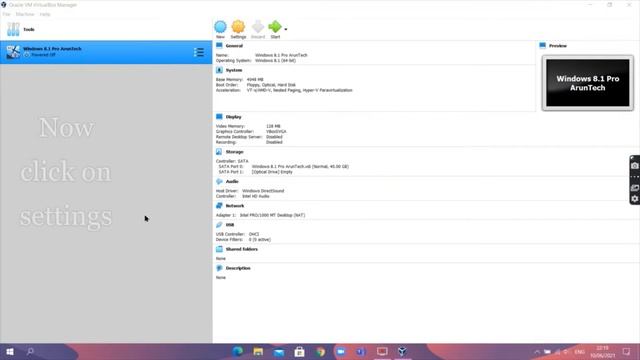Click the camera screenshot icon on side toolbar
The height and width of the screenshot is (360, 640).
click(635, 166)
